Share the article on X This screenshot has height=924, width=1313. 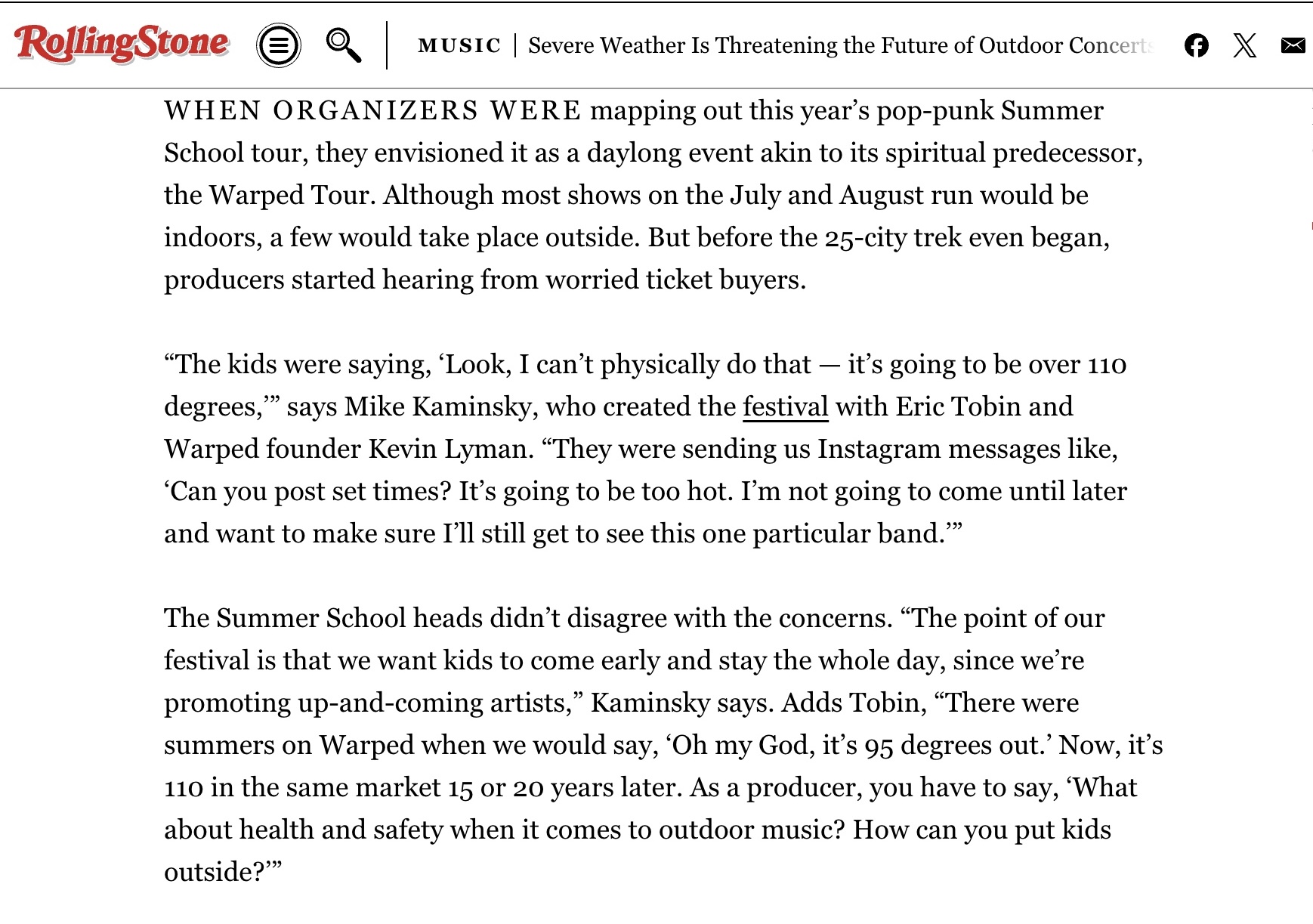[1244, 45]
